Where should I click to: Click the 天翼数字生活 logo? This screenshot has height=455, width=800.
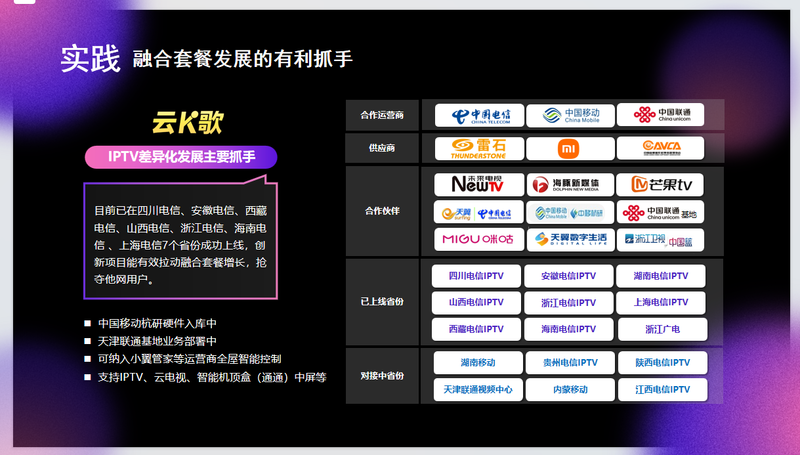(569, 240)
